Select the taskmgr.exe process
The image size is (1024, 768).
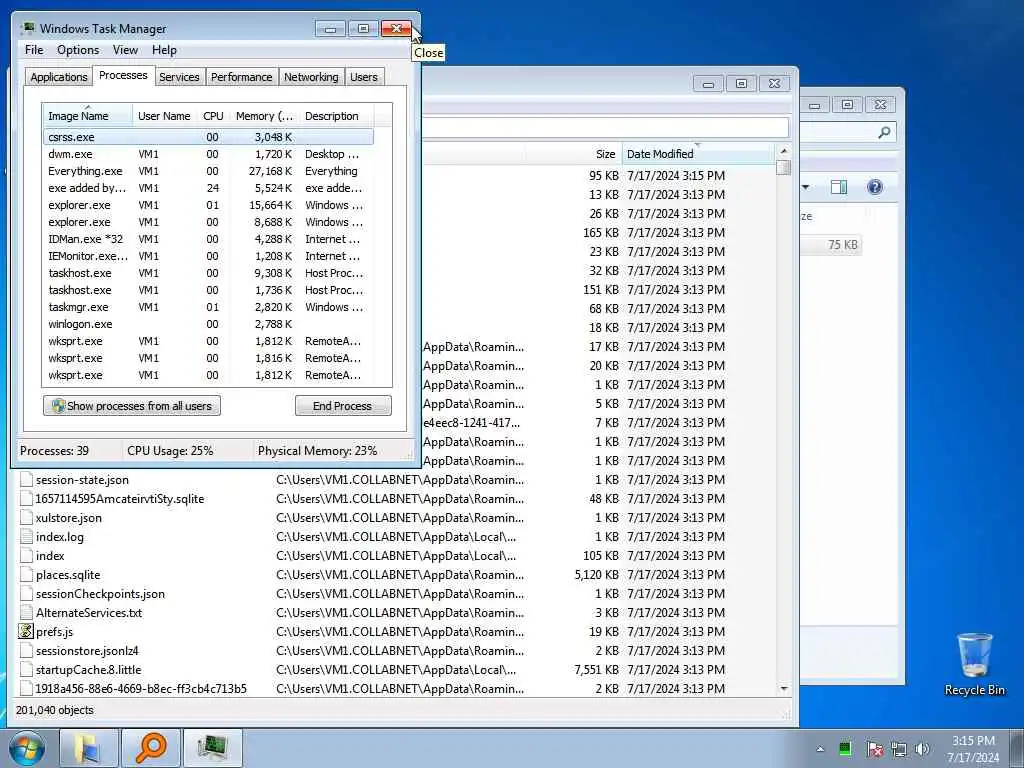pyautogui.click(x=208, y=307)
